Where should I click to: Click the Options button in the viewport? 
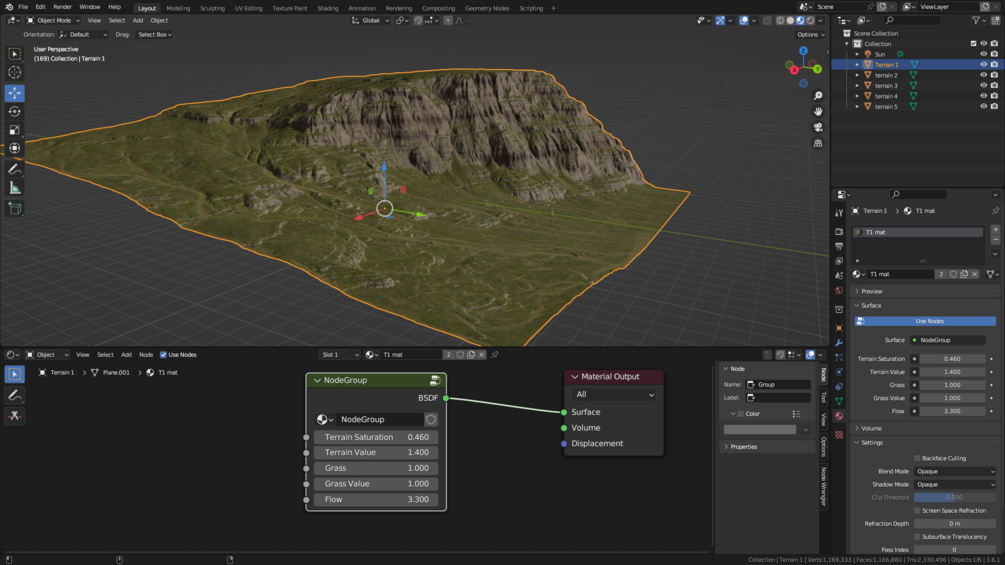click(x=810, y=34)
